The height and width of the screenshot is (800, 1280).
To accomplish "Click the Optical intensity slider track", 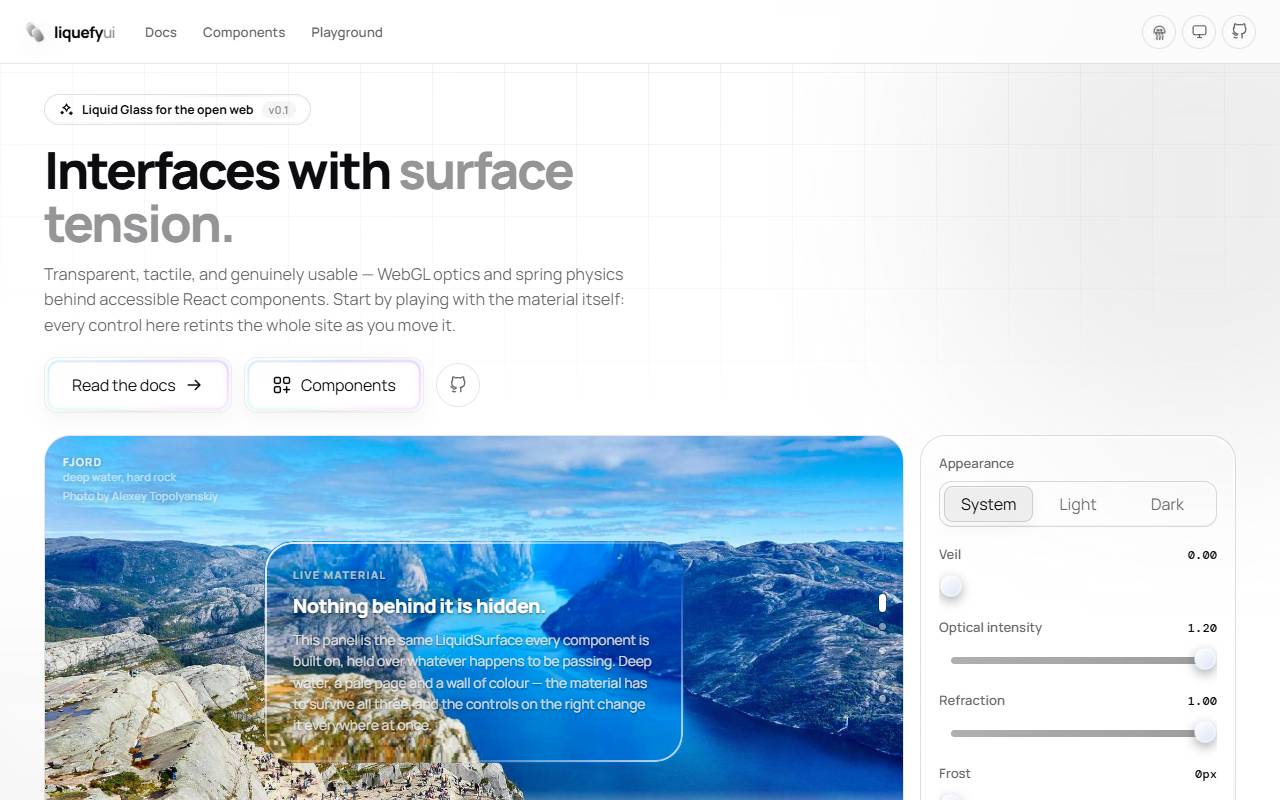I will [x=1078, y=660].
